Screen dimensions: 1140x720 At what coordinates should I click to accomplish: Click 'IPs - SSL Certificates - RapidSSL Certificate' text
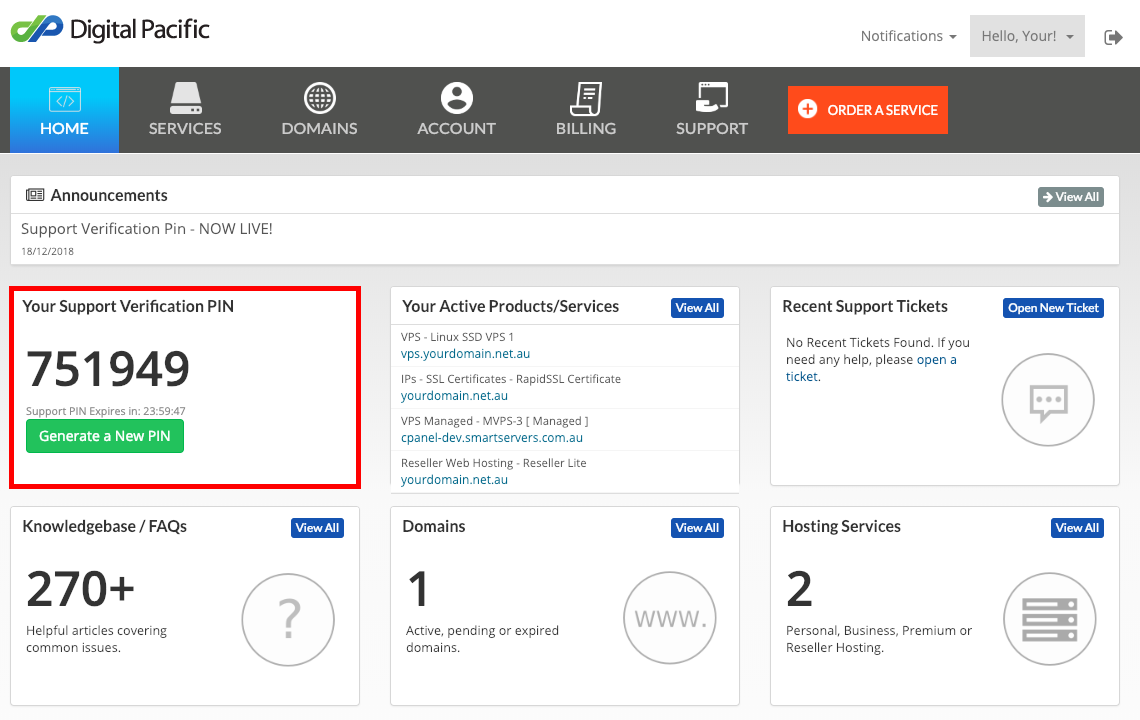click(511, 379)
